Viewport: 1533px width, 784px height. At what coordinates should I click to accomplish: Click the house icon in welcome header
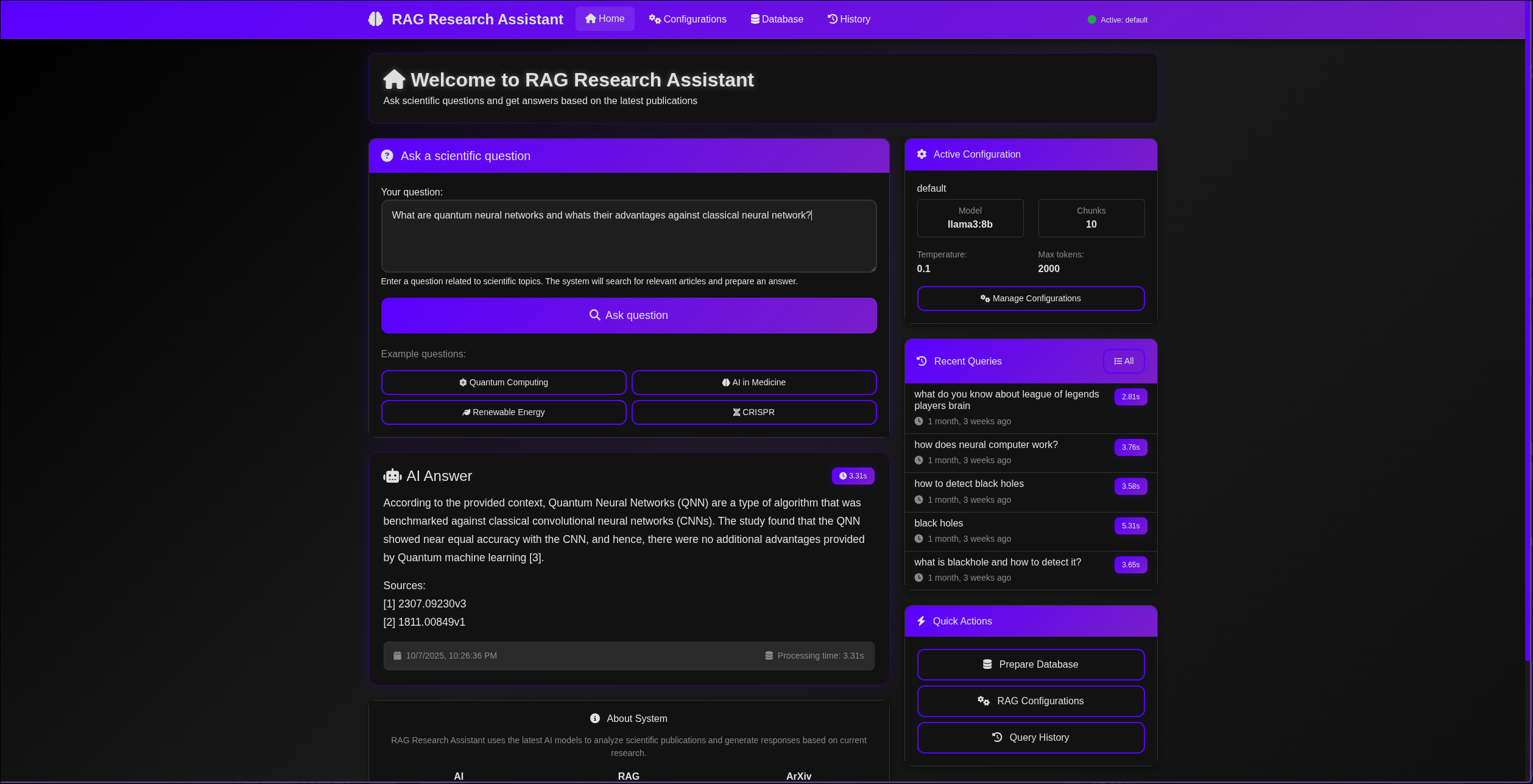click(394, 79)
